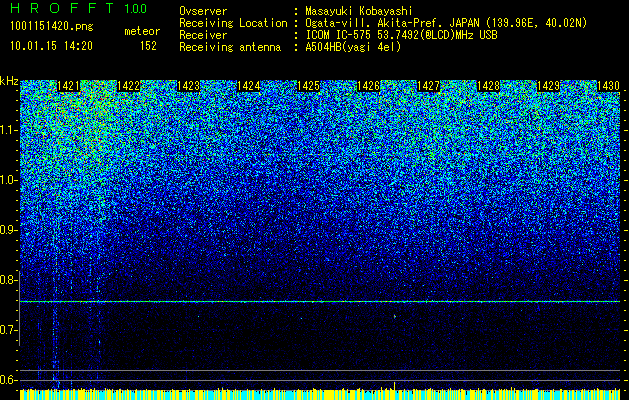The image size is (629, 400).
Task: Click the 1421 time marker label
Action: coord(69,86)
